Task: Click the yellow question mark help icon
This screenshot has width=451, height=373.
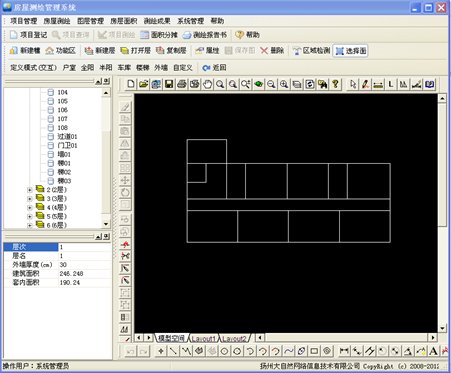Action: 336,84
